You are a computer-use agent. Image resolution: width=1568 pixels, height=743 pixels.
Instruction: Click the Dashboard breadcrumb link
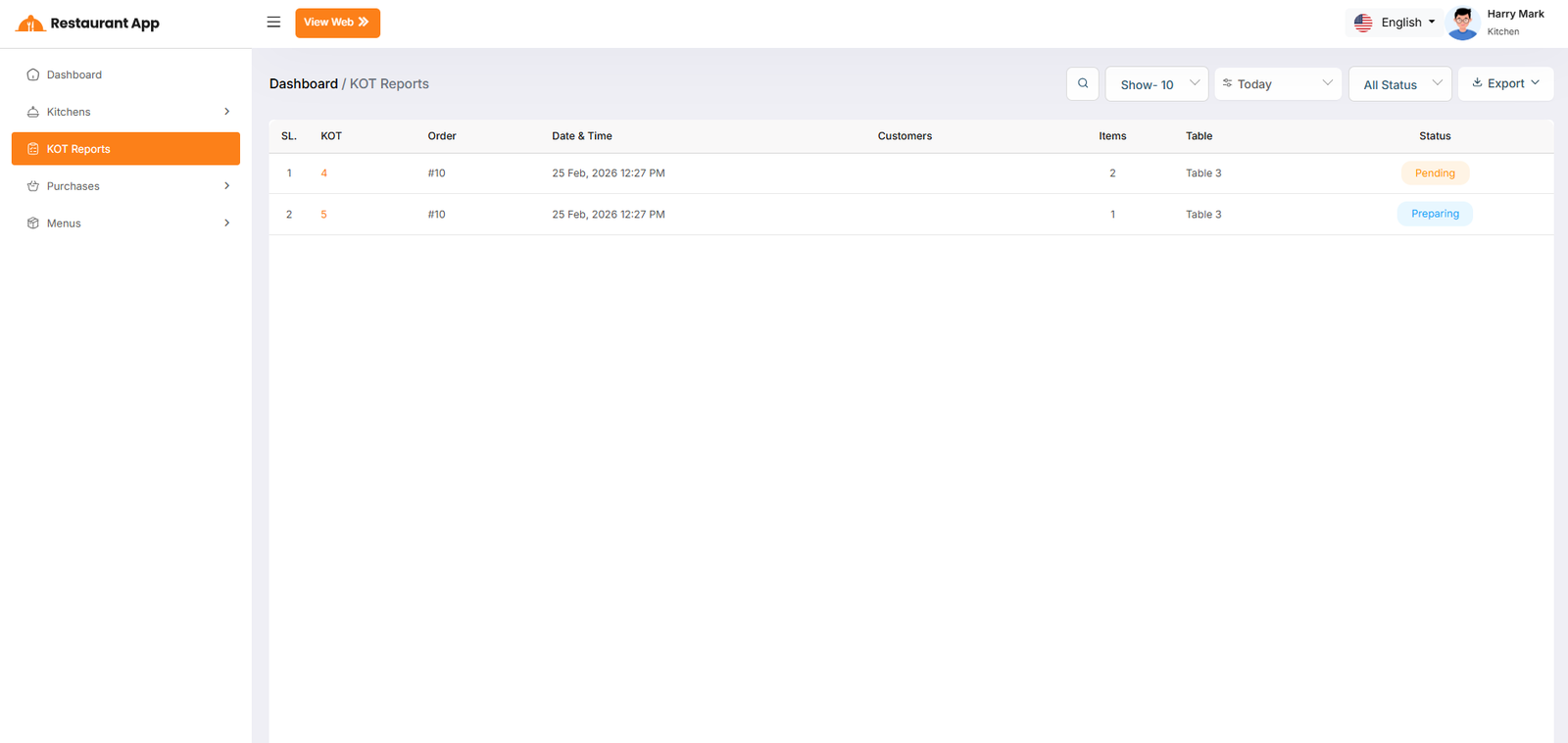303,84
